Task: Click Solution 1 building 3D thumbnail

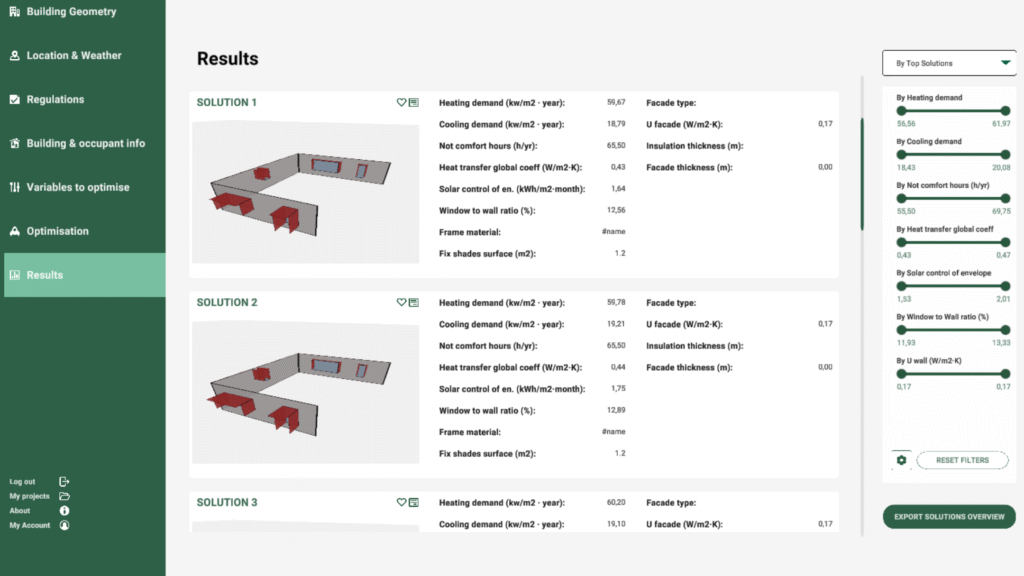Action: point(305,193)
